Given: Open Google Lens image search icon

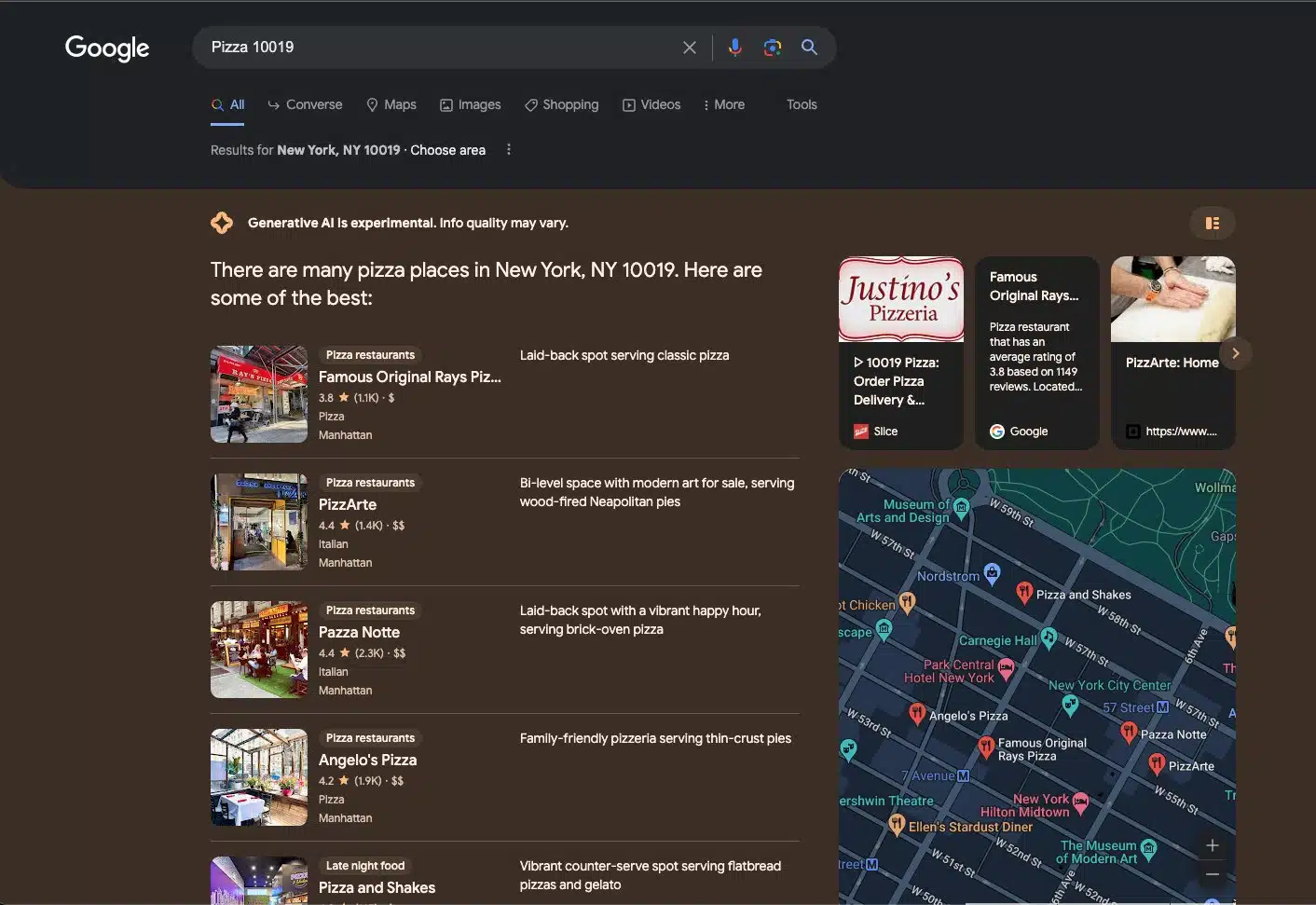Looking at the screenshot, I should (772, 48).
